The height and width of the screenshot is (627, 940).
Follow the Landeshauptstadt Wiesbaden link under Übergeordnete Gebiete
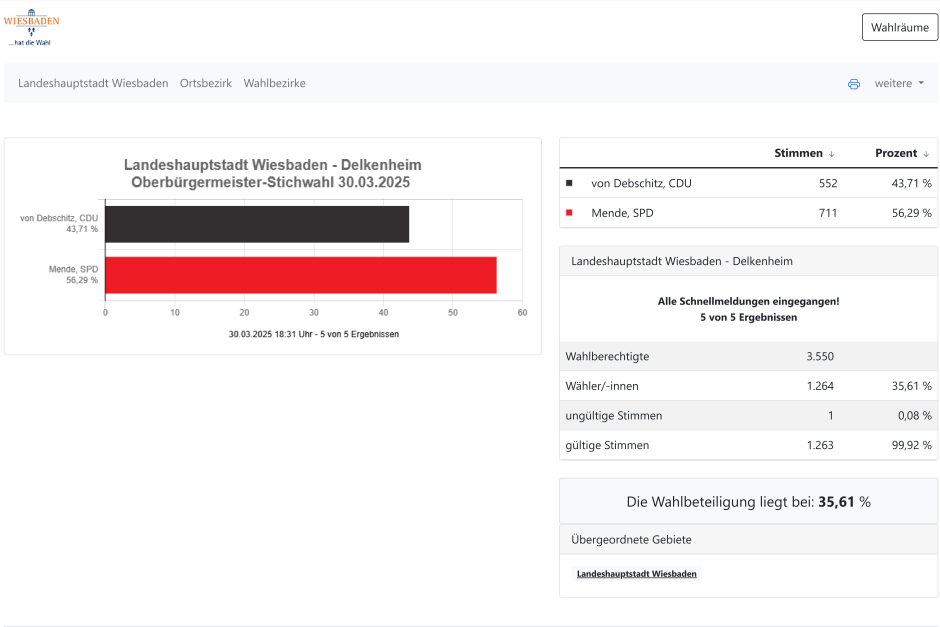637,574
